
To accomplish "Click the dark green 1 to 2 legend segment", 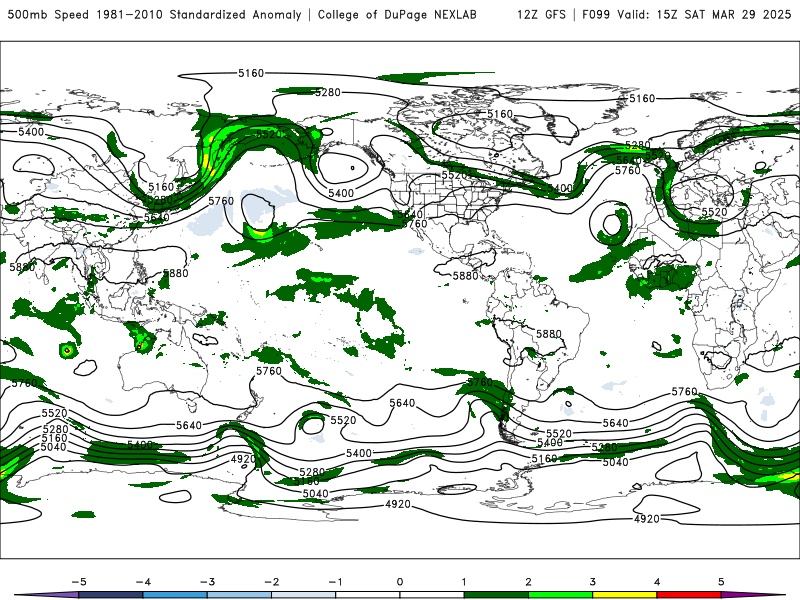I will (x=496, y=595).
